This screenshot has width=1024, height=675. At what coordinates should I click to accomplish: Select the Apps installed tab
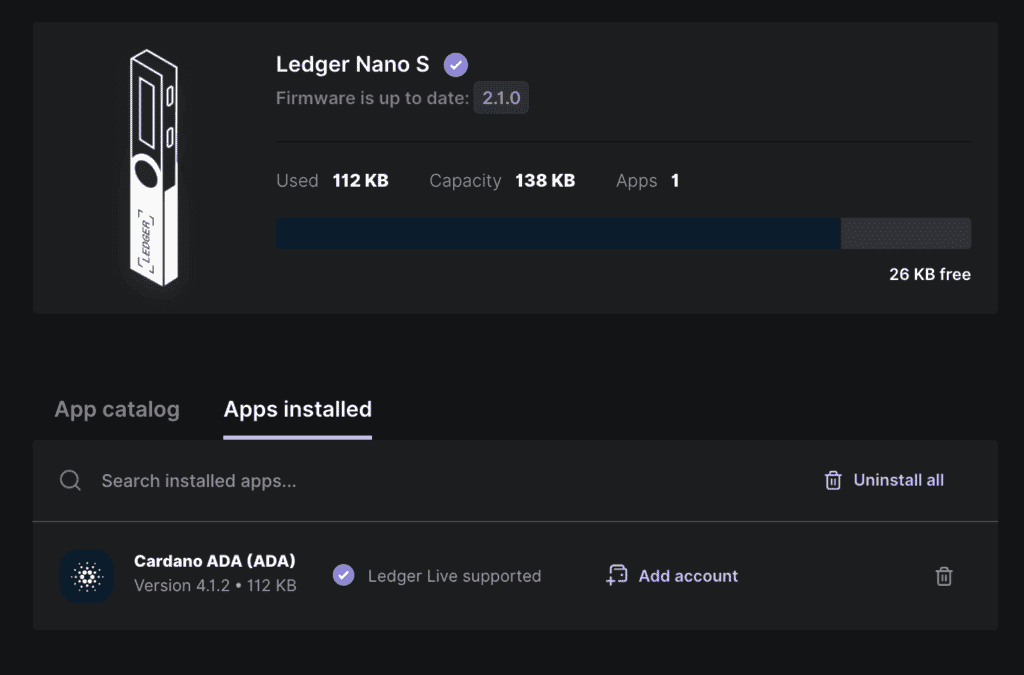(297, 409)
